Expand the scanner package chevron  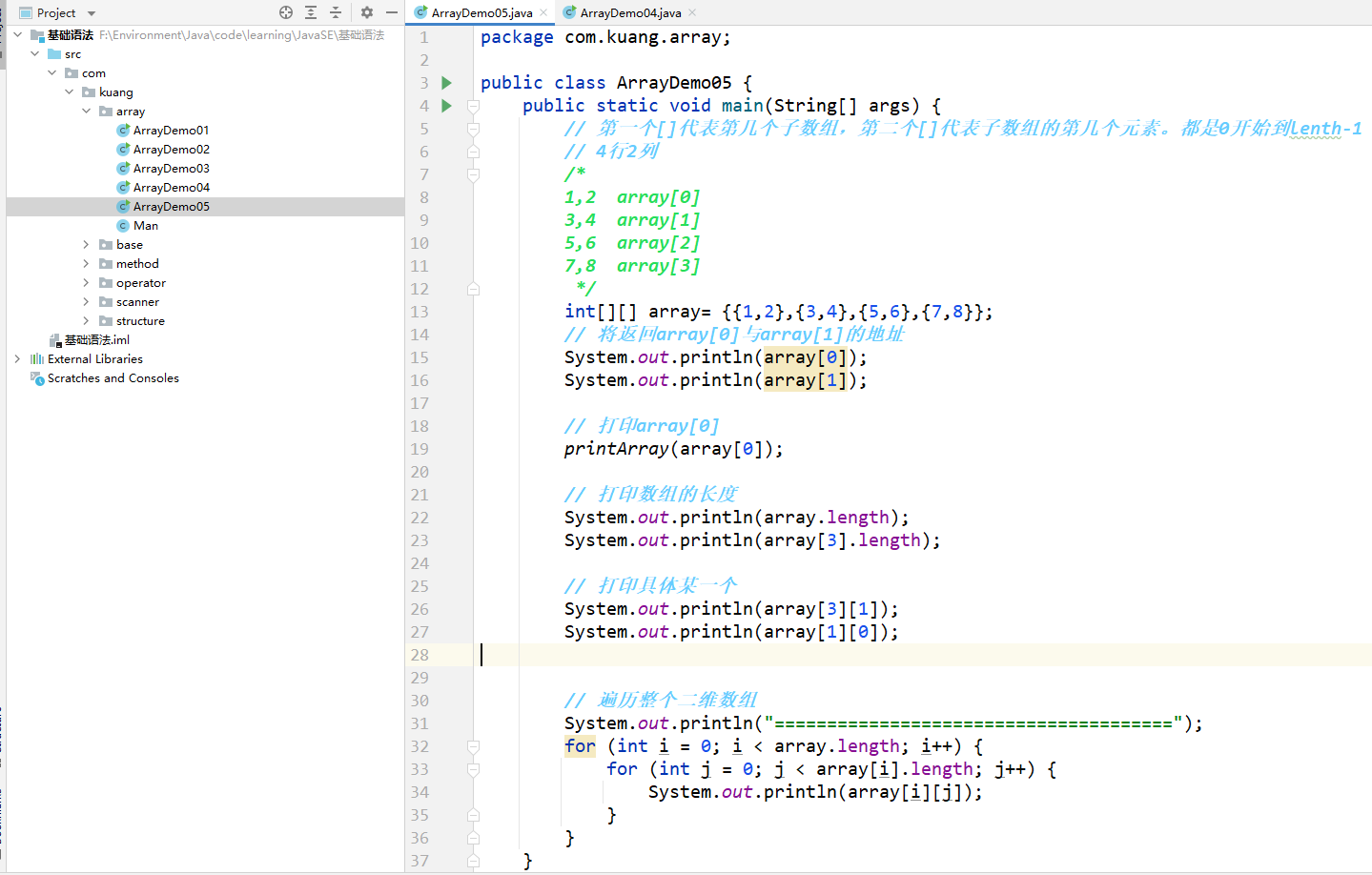point(86,302)
